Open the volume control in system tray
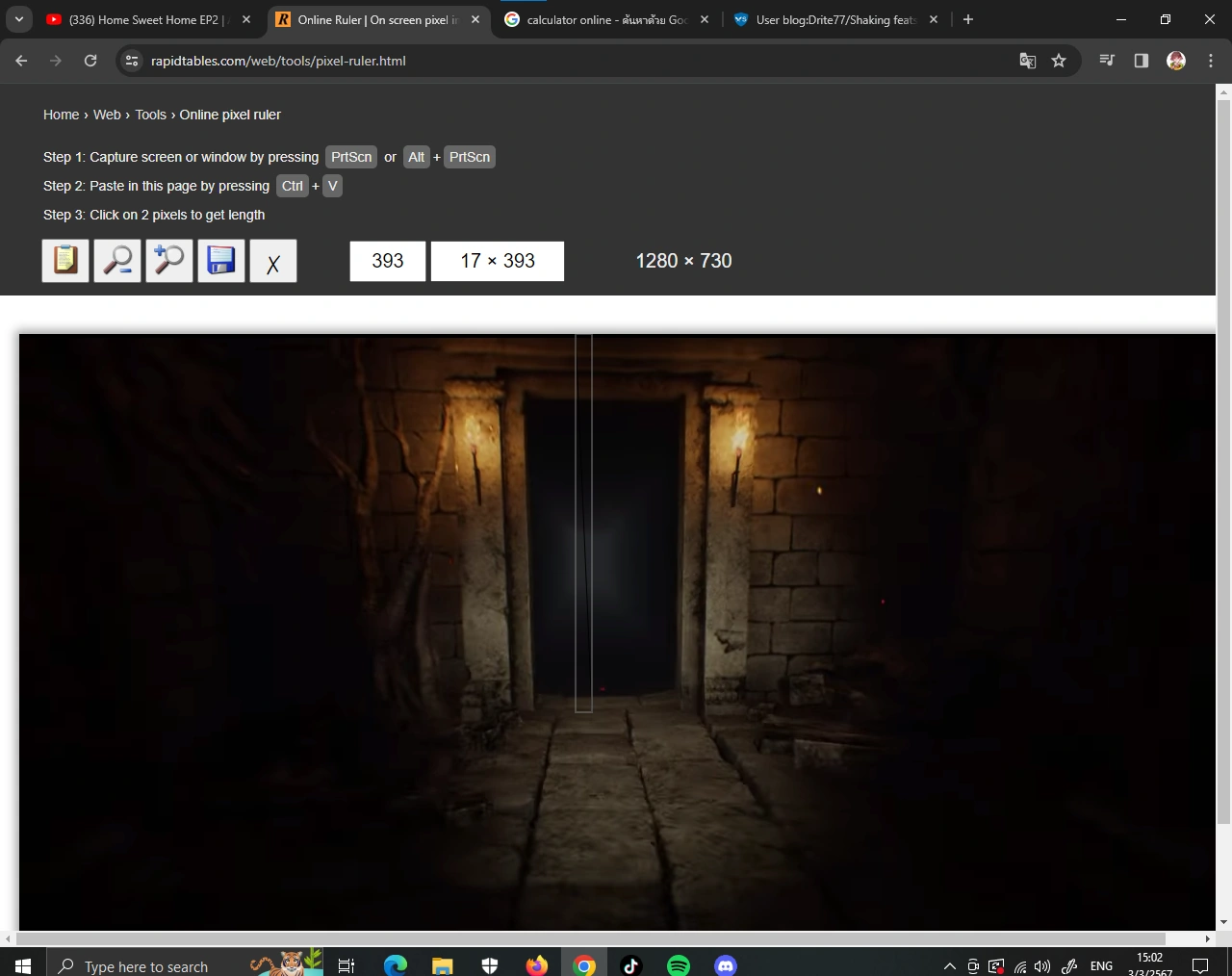This screenshot has width=1232, height=976. (x=1042, y=966)
